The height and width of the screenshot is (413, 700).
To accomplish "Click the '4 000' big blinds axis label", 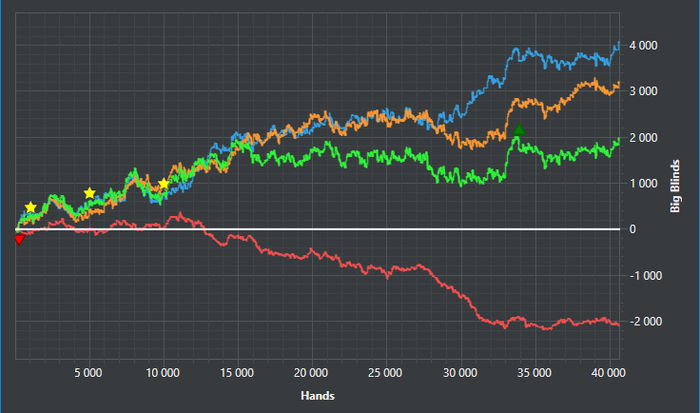I will (643, 46).
